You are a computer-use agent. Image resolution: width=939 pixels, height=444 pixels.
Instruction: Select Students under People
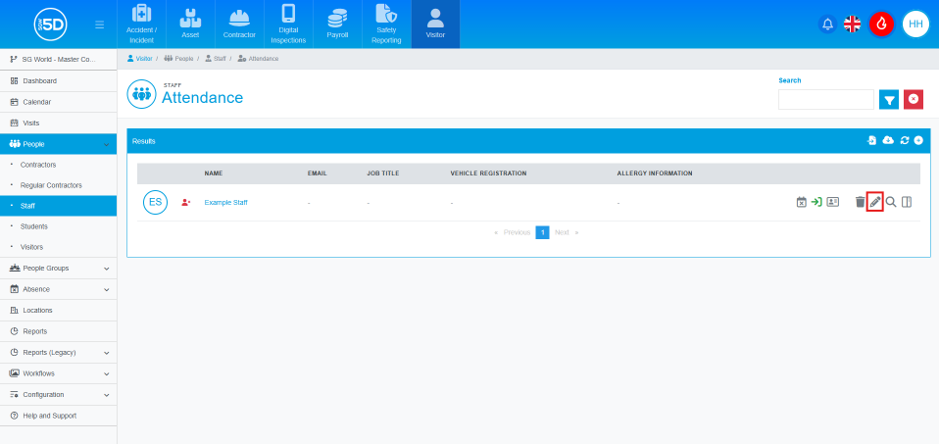(x=58, y=226)
